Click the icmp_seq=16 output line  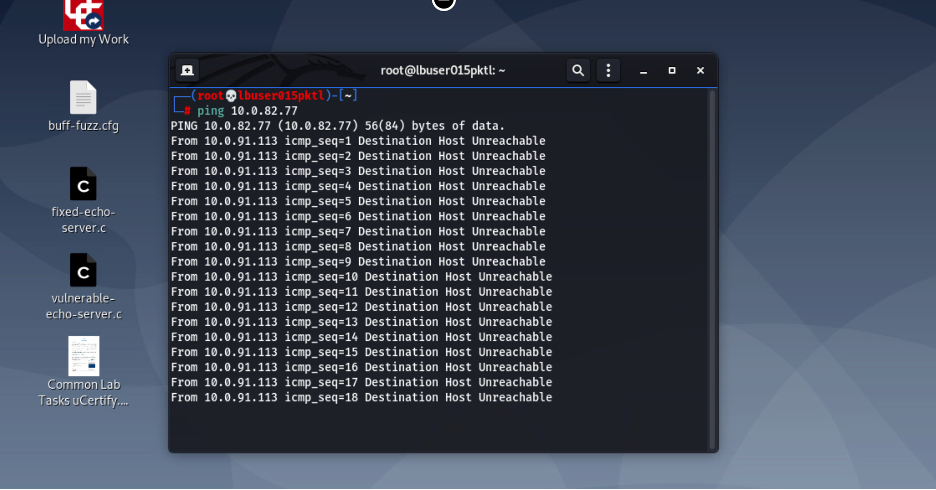[x=362, y=367]
